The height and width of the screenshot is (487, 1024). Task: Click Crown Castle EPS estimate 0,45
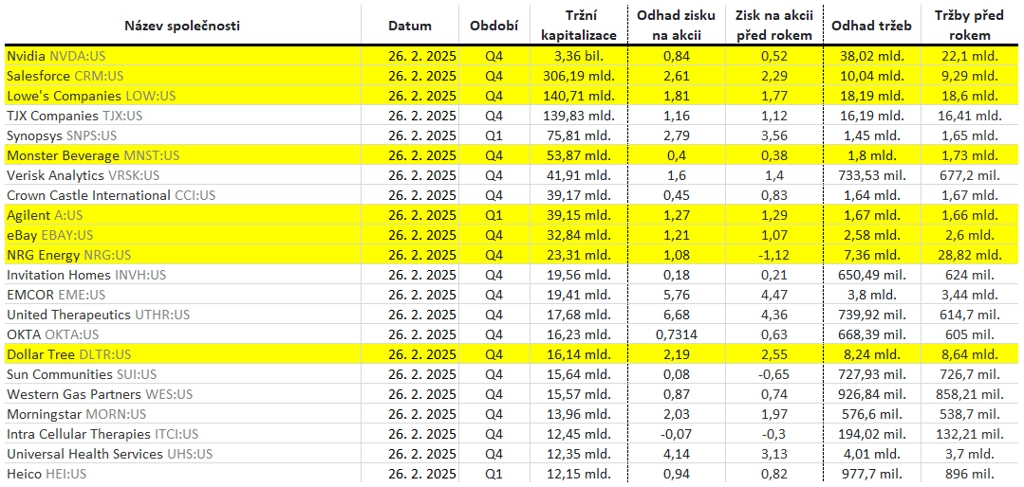coord(676,195)
